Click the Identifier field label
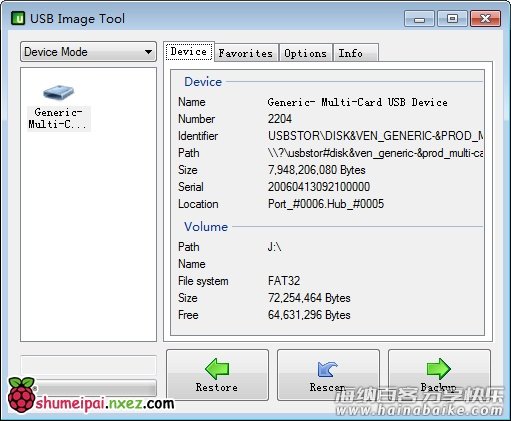This screenshot has width=511, height=421. click(x=198, y=136)
